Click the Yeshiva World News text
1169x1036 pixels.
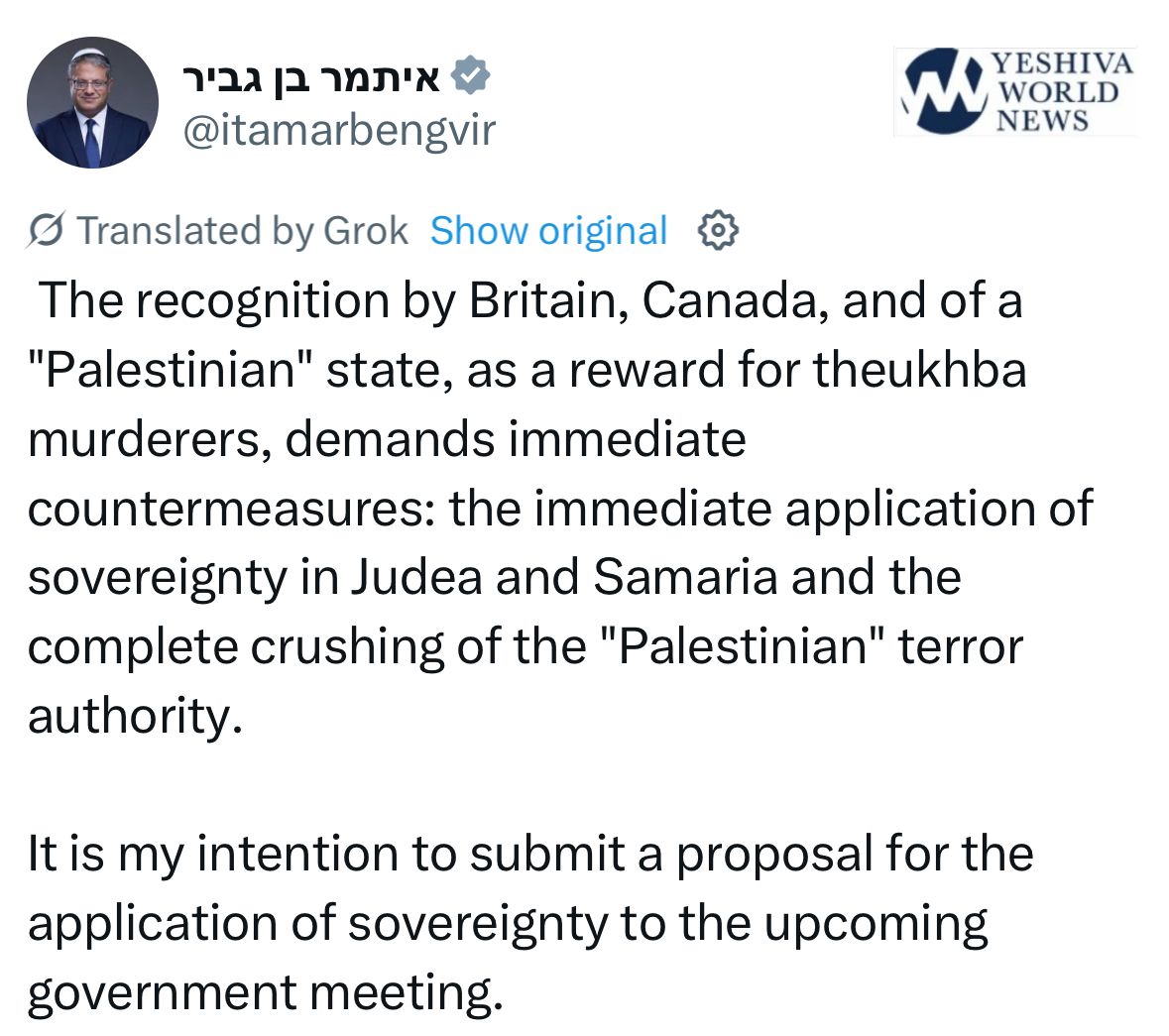1063,92
